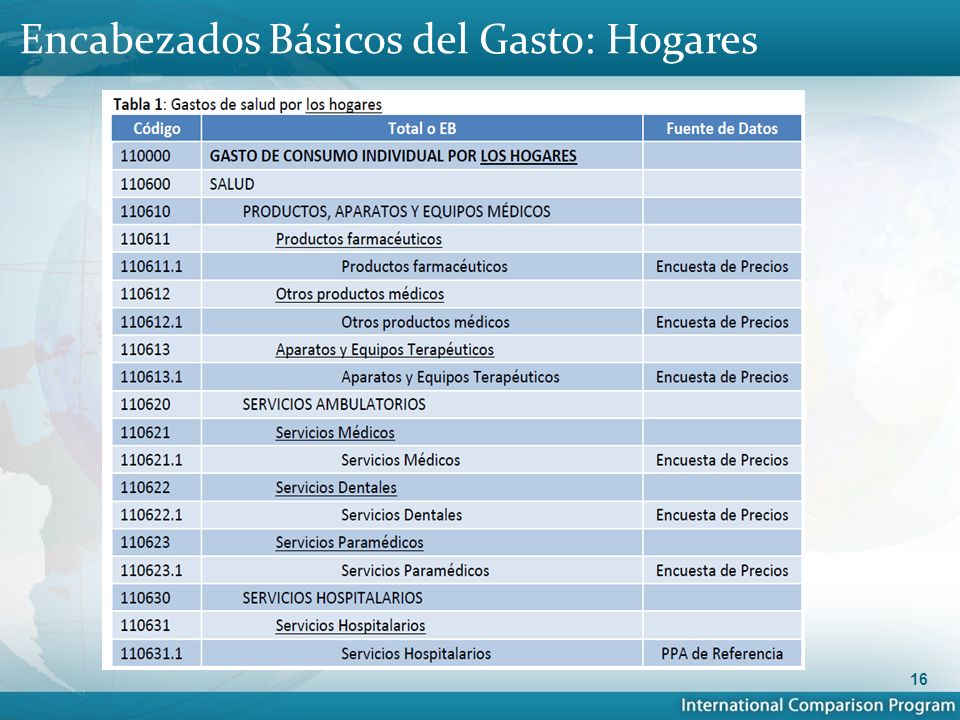The height and width of the screenshot is (720, 960).
Task: Click 'SERVICIOS HOSPITALARIOS' row label
Action: pos(332,598)
